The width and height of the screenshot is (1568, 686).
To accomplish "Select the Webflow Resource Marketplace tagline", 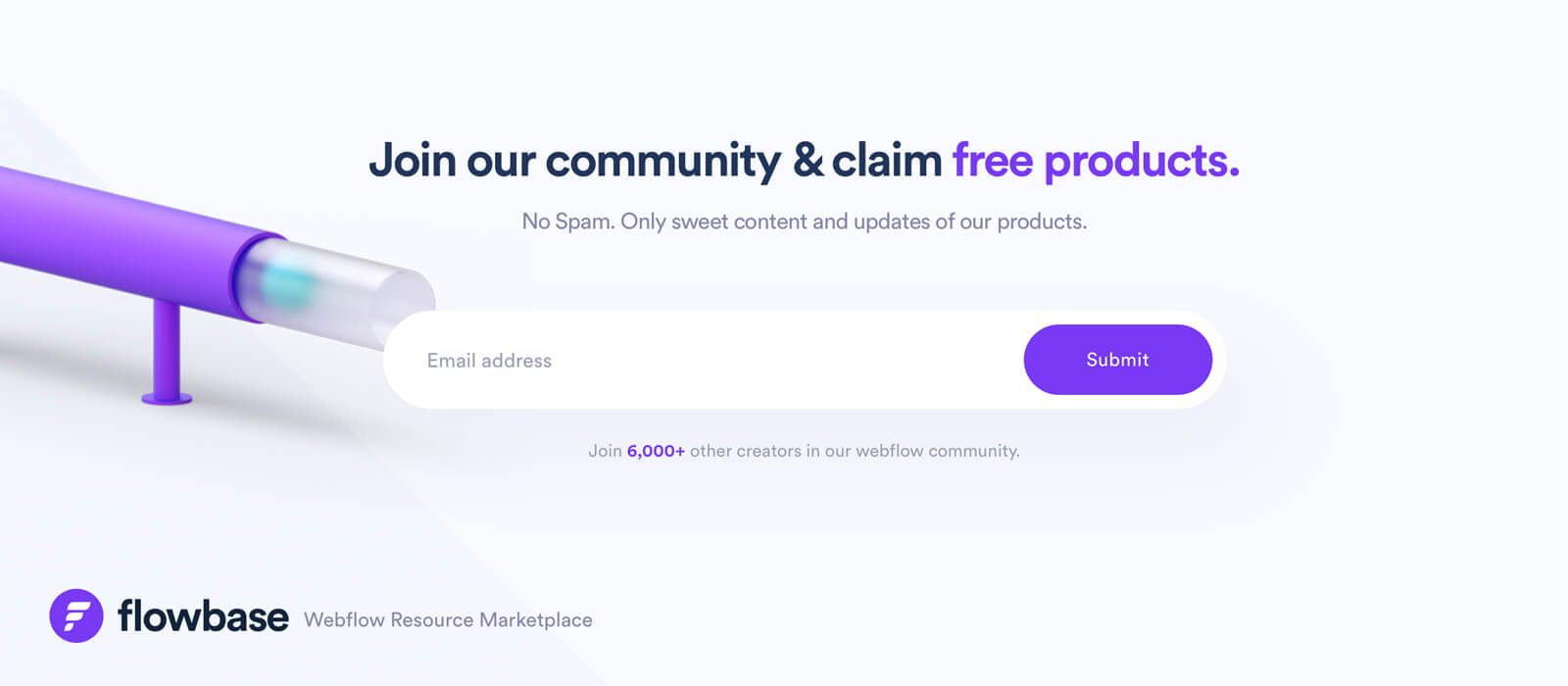I will point(448,620).
